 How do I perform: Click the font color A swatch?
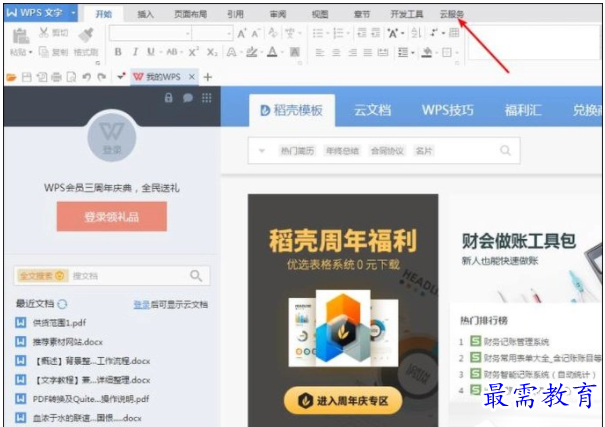click(272, 52)
